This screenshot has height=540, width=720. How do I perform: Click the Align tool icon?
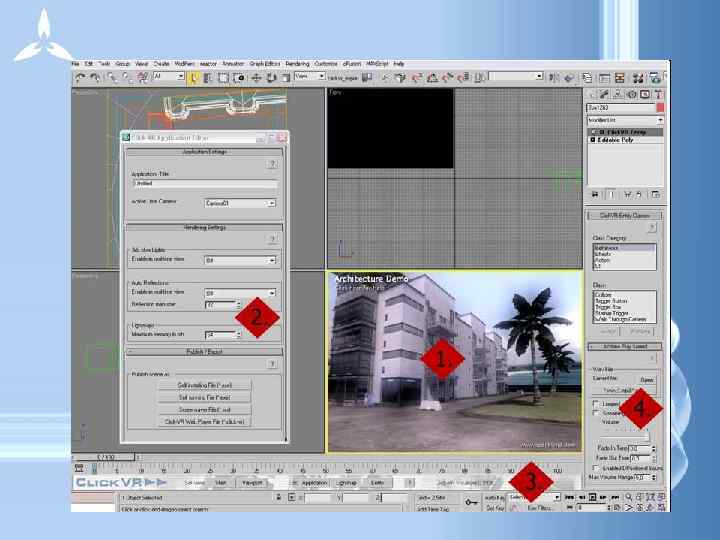coord(569,78)
